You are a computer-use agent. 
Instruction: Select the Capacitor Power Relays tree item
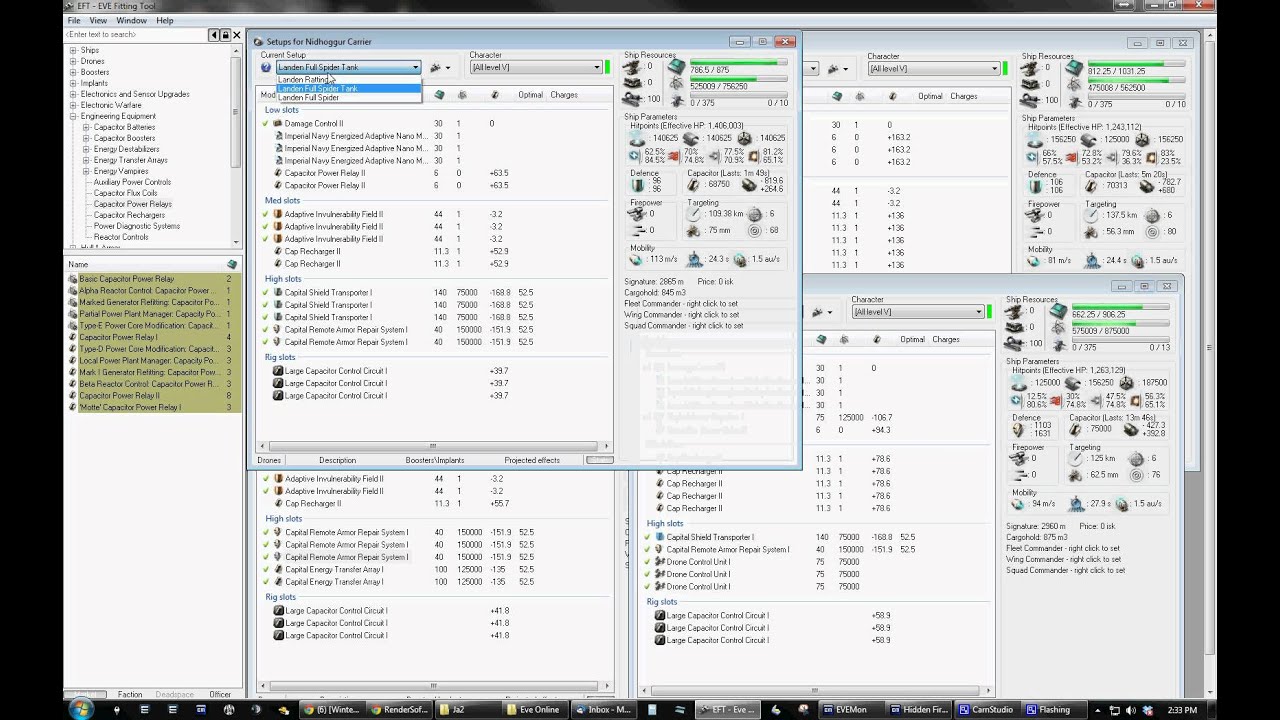[133, 204]
